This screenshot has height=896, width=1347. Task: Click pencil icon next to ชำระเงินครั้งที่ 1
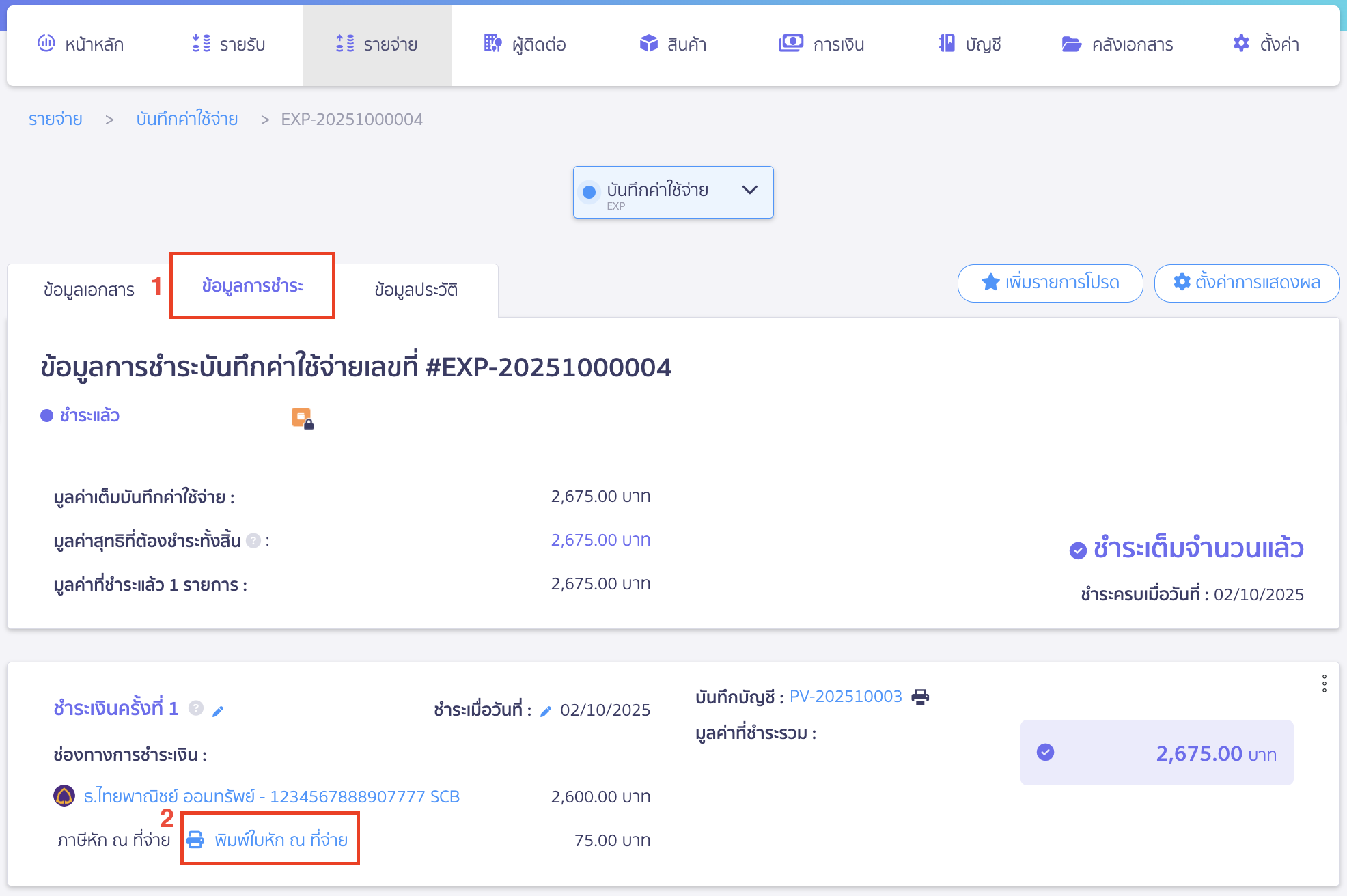click(218, 712)
